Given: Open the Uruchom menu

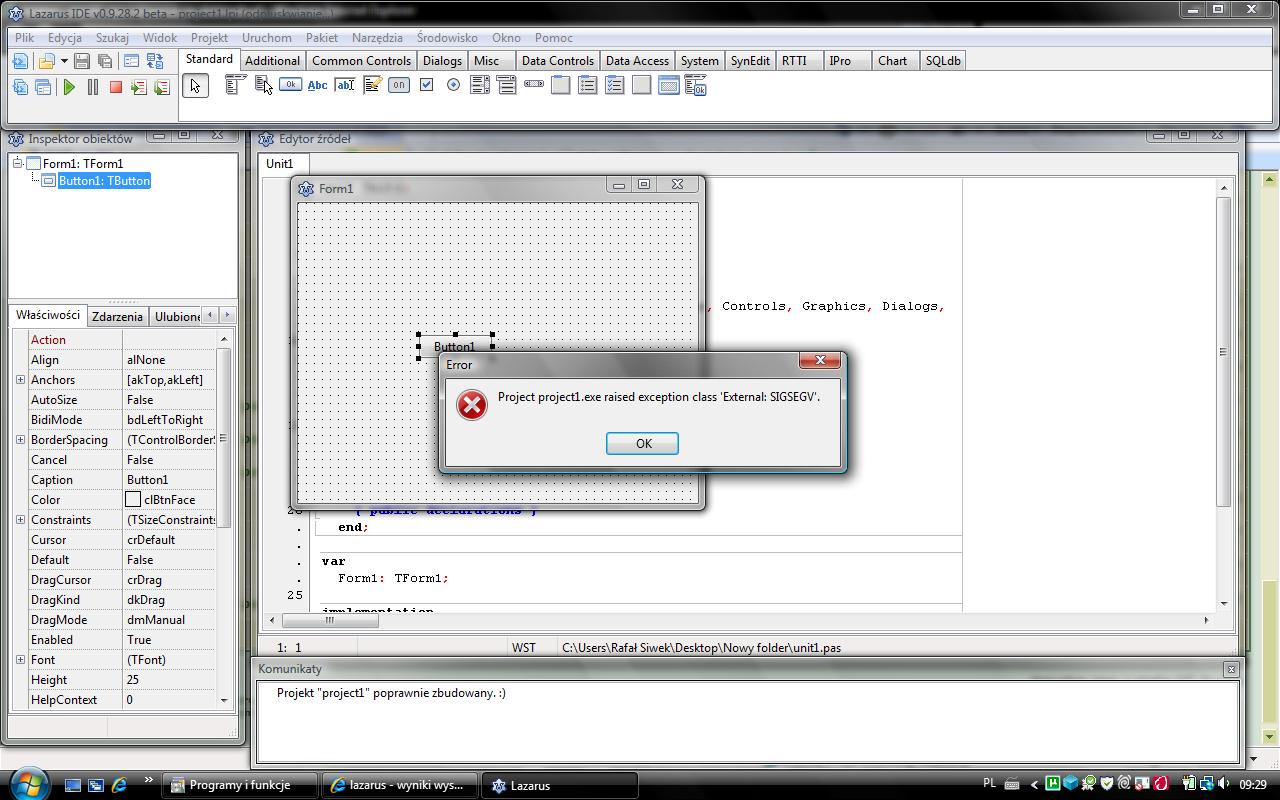Looking at the screenshot, I should [x=267, y=38].
